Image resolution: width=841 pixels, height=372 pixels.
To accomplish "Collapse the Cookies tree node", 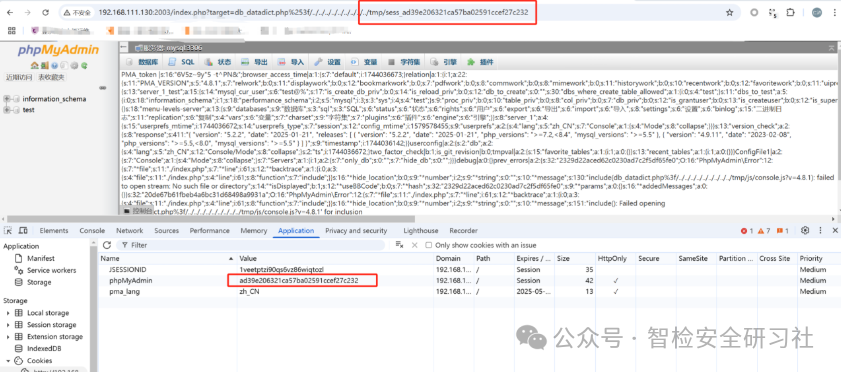I will click(8, 361).
